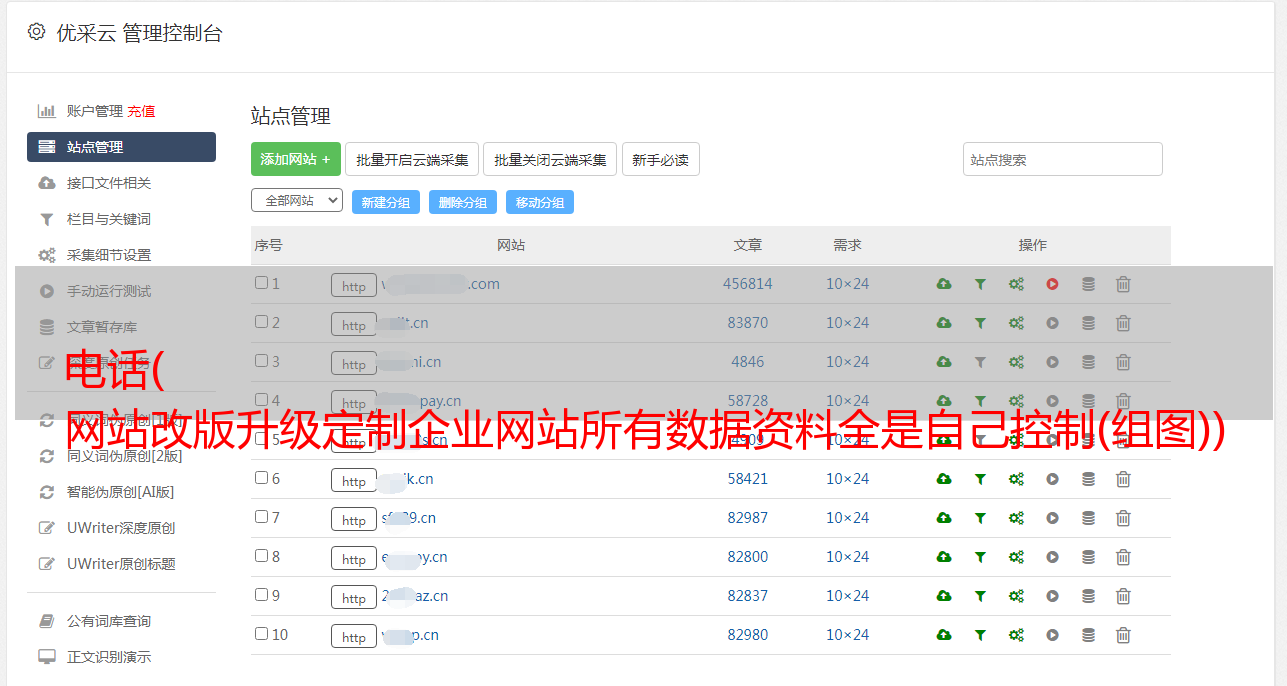Open UWriter原创标题 in the sidebar
Viewport: 1287px width, 686px height.
[121, 564]
